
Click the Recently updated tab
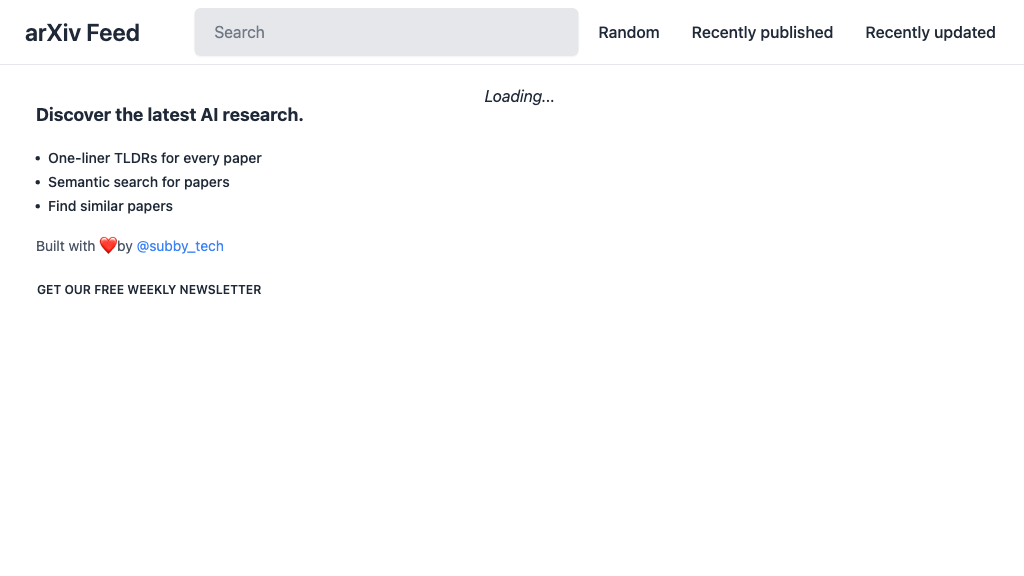930,32
